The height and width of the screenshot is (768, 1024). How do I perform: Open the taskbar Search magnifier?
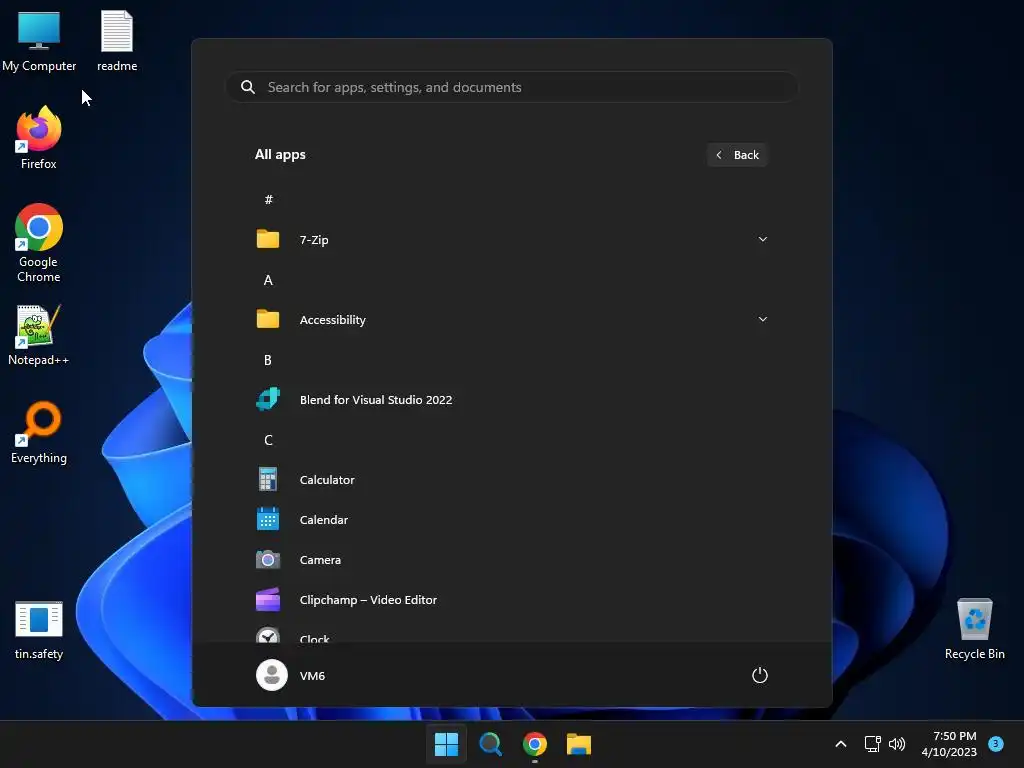coord(490,744)
